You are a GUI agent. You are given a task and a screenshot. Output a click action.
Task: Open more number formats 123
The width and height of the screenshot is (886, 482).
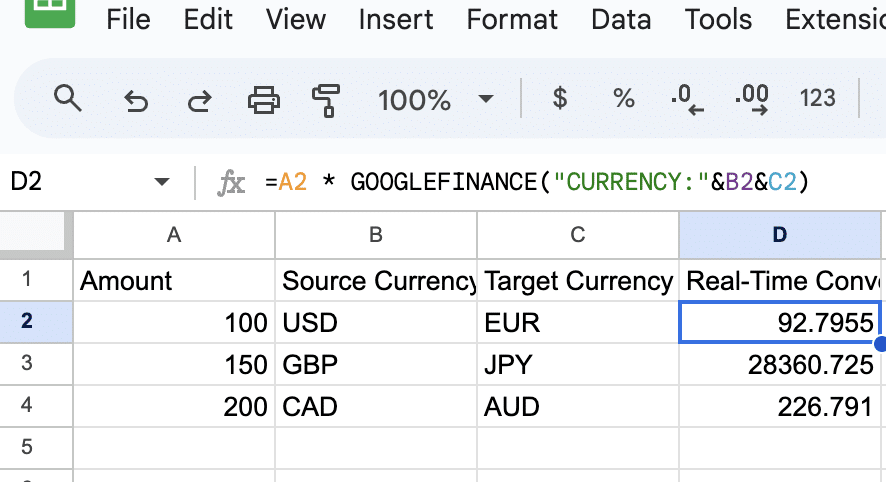coord(817,98)
